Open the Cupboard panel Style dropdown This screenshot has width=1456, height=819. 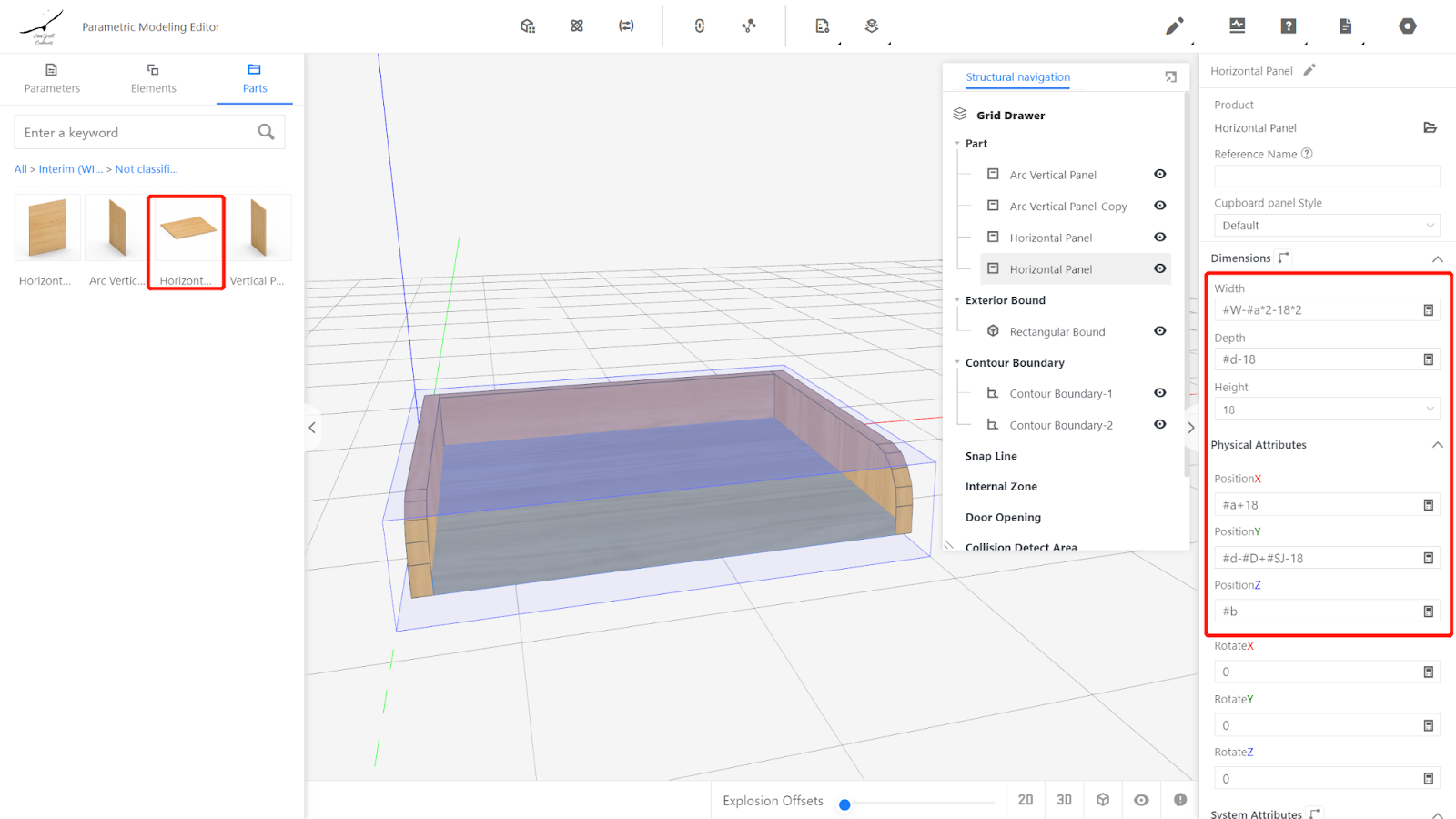tap(1327, 226)
